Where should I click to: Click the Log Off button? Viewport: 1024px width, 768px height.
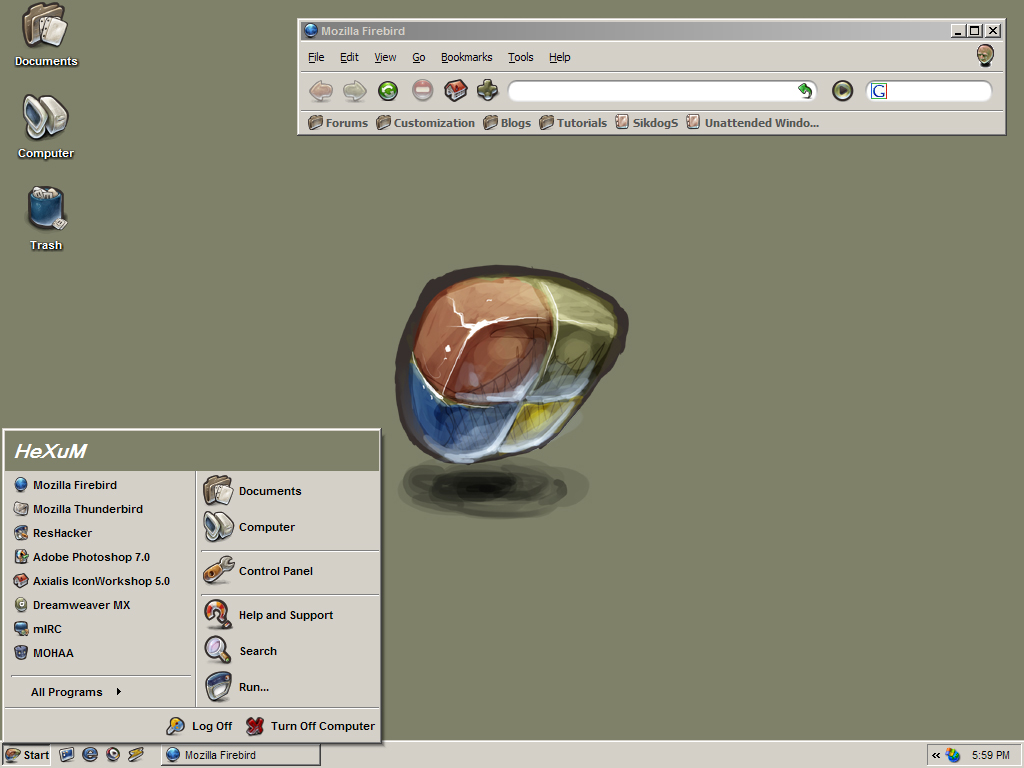[x=200, y=726]
